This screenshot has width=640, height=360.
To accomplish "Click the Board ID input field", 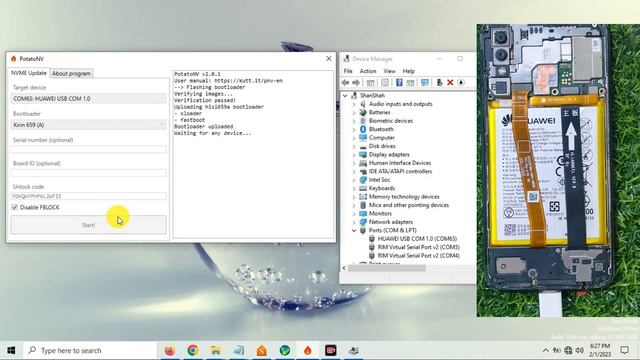I will (x=88, y=173).
